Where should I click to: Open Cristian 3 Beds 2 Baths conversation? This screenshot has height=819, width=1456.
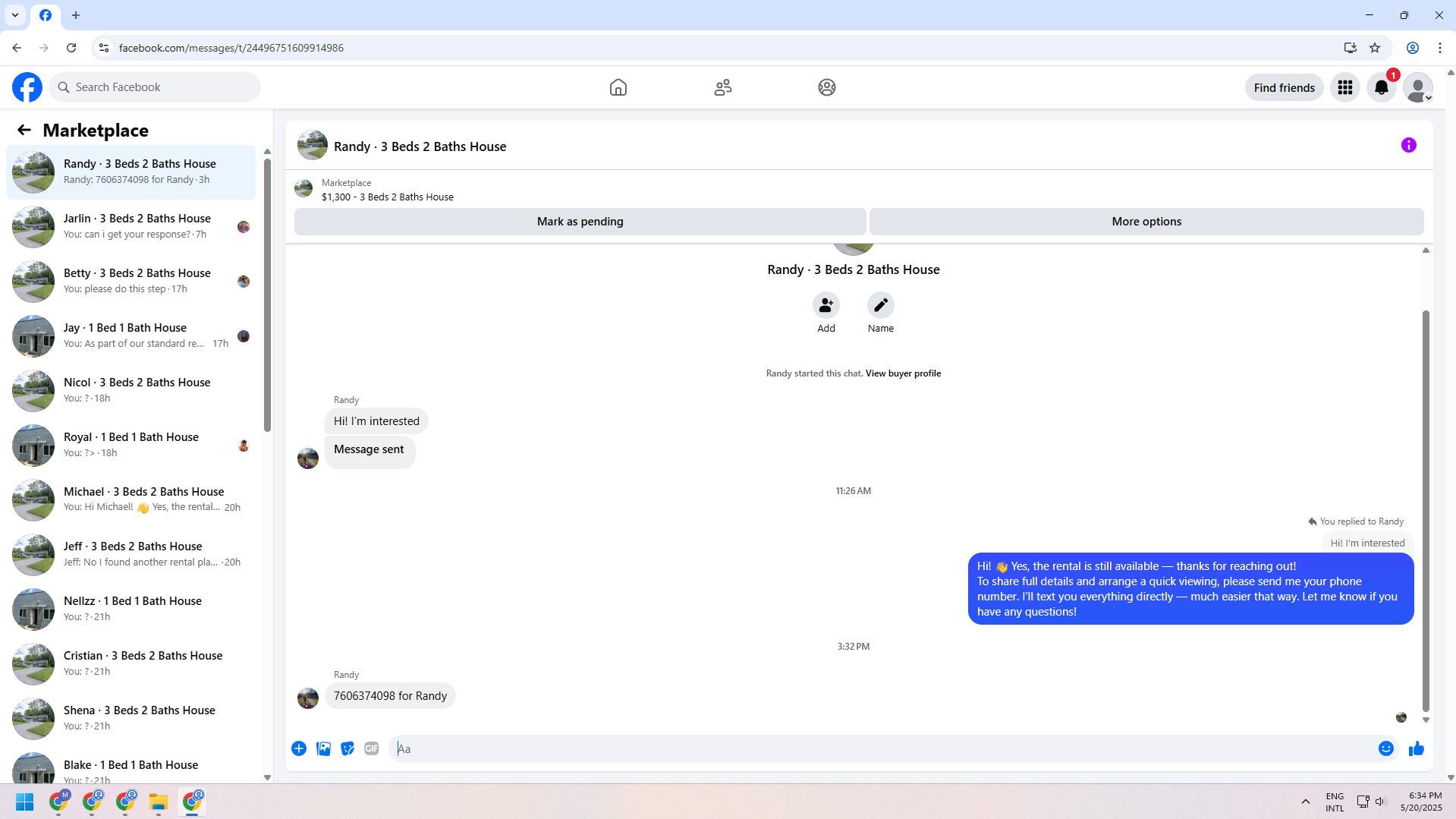pos(131,663)
